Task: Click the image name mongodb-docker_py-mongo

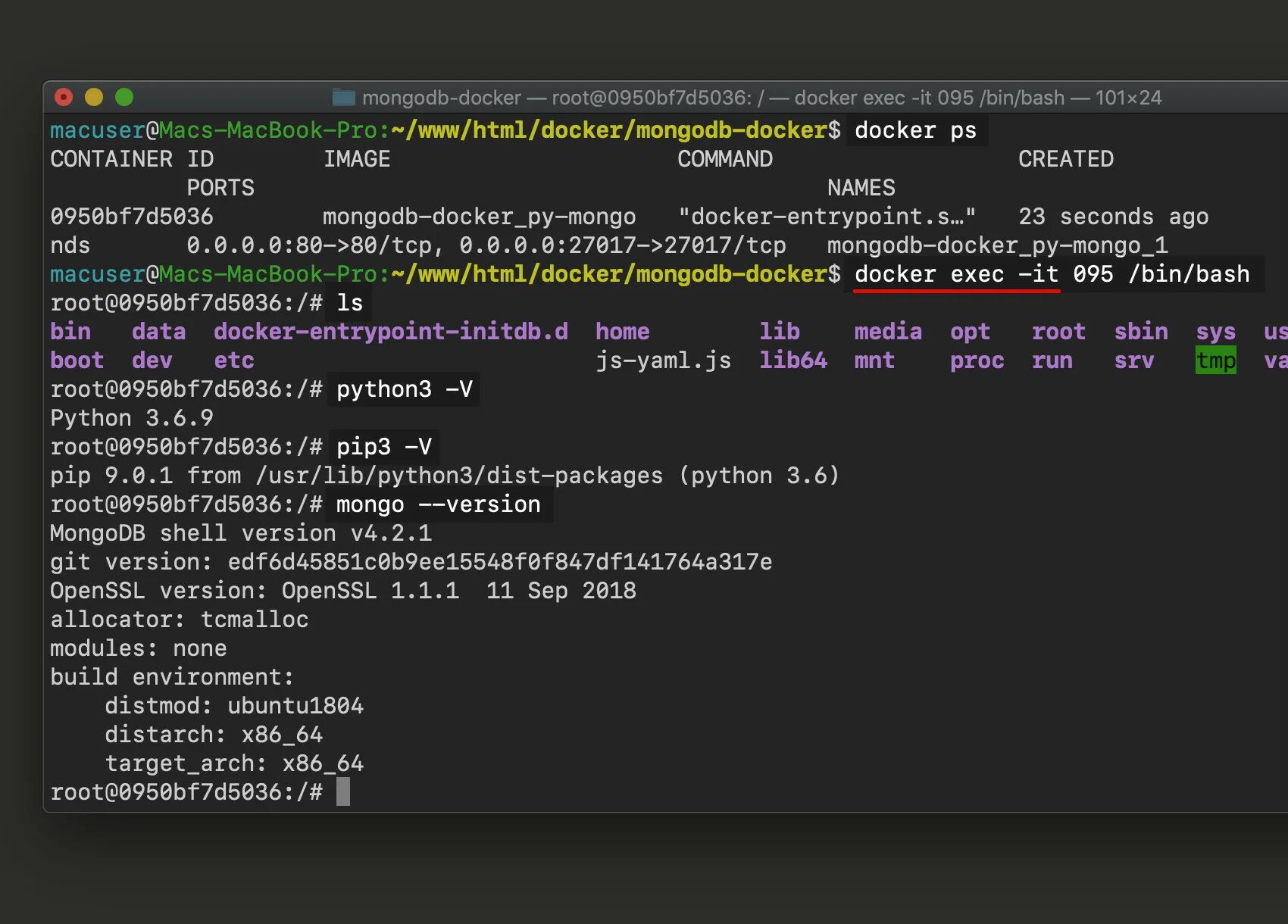Action: coord(480,217)
